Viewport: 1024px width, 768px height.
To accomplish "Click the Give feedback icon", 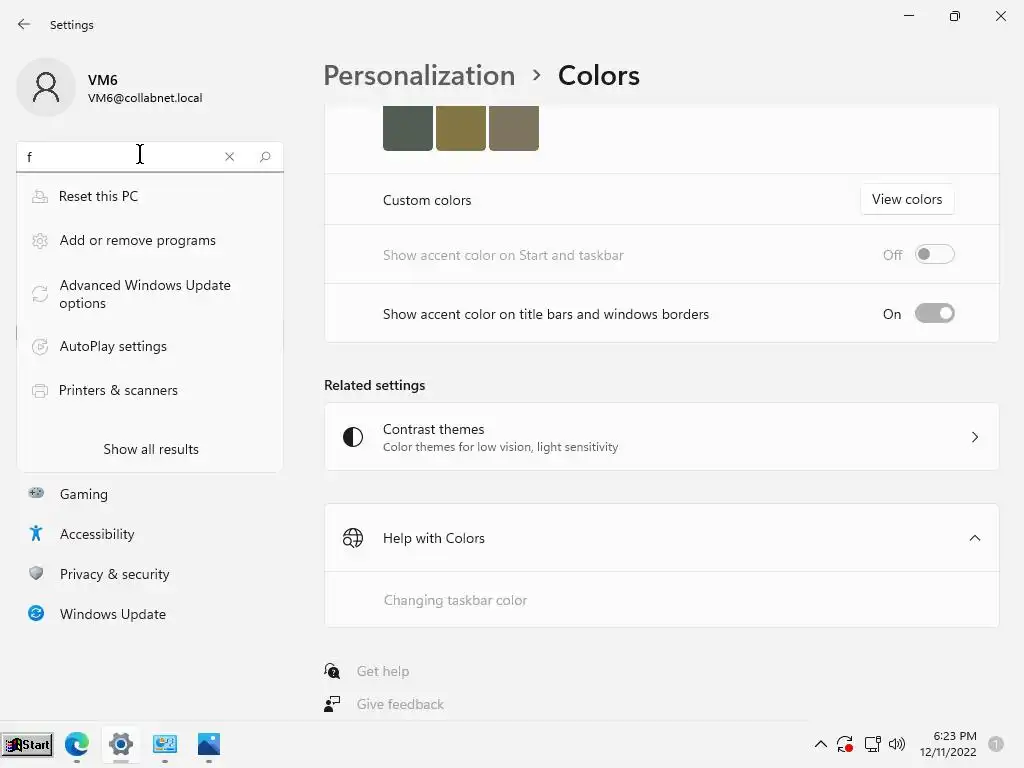I will coord(332,704).
